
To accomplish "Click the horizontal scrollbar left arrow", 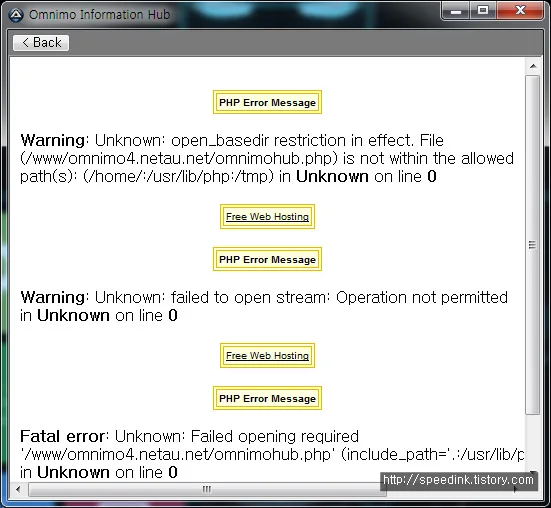I will [x=18, y=489].
